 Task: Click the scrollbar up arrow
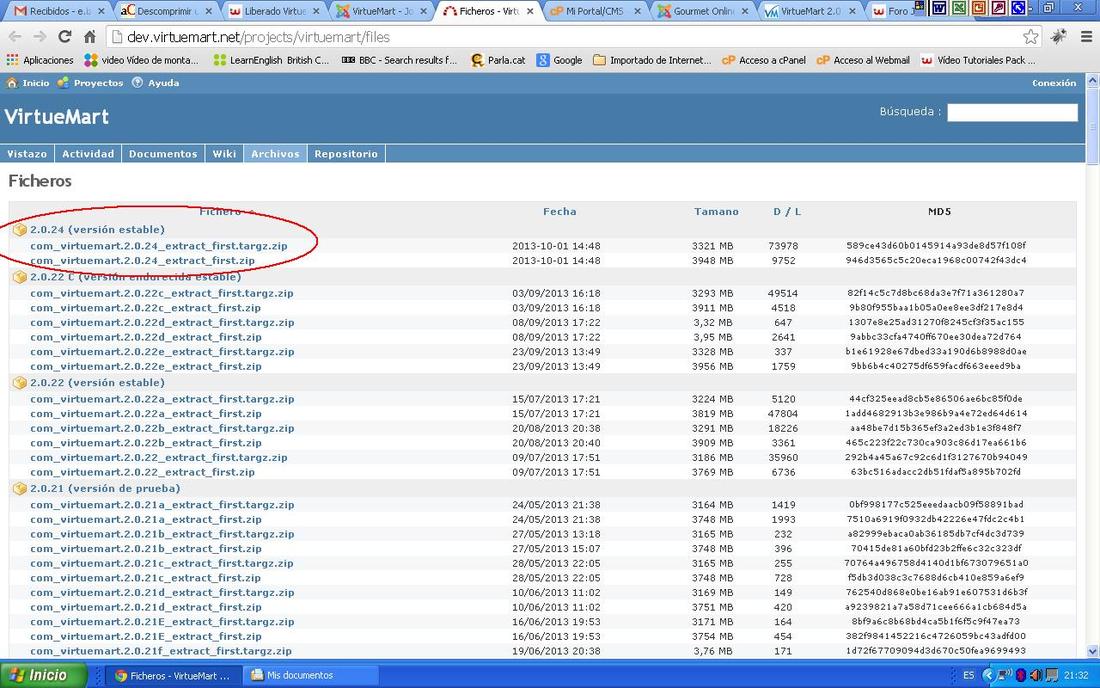(1092, 81)
